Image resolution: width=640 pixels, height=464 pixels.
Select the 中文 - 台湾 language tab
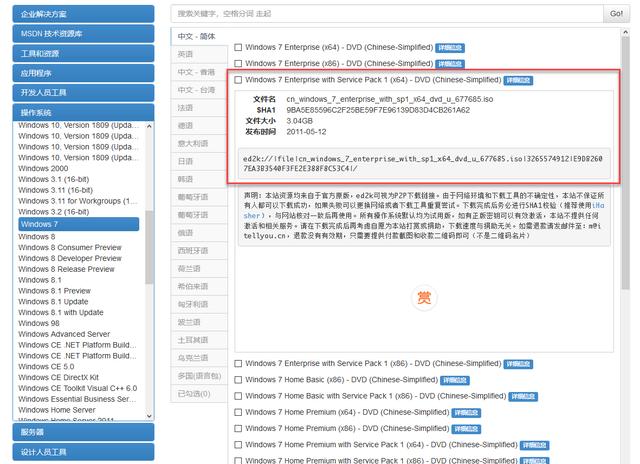199,90
